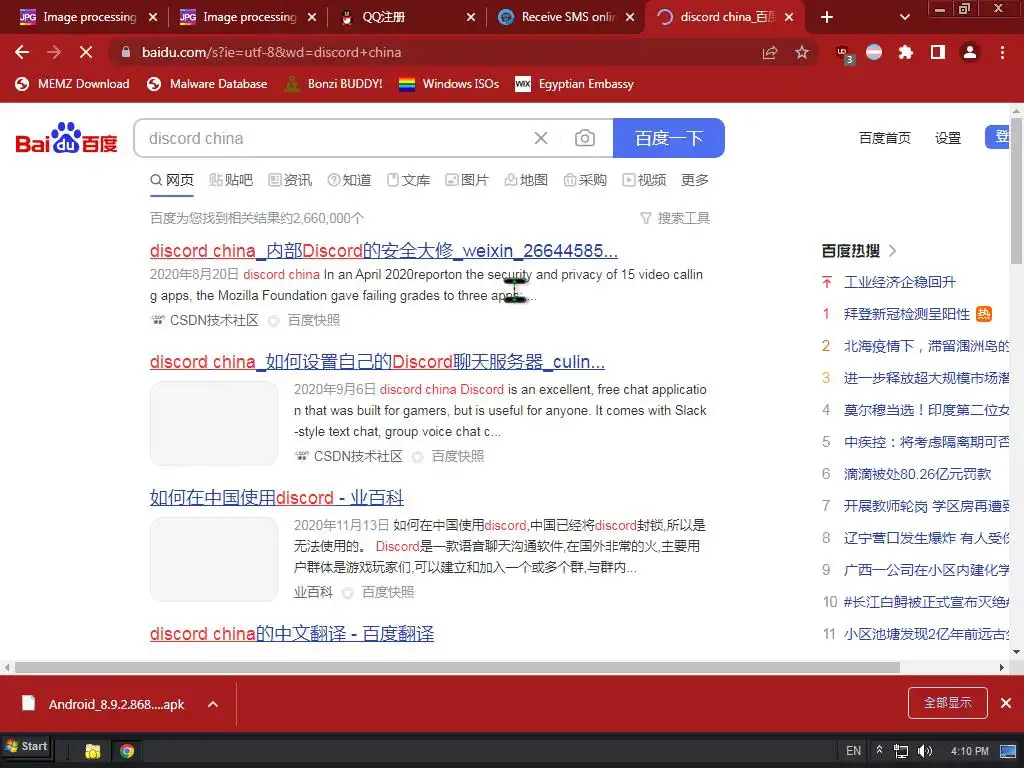Open the 更多 categories menu
This screenshot has height=768, width=1024.
click(695, 180)
